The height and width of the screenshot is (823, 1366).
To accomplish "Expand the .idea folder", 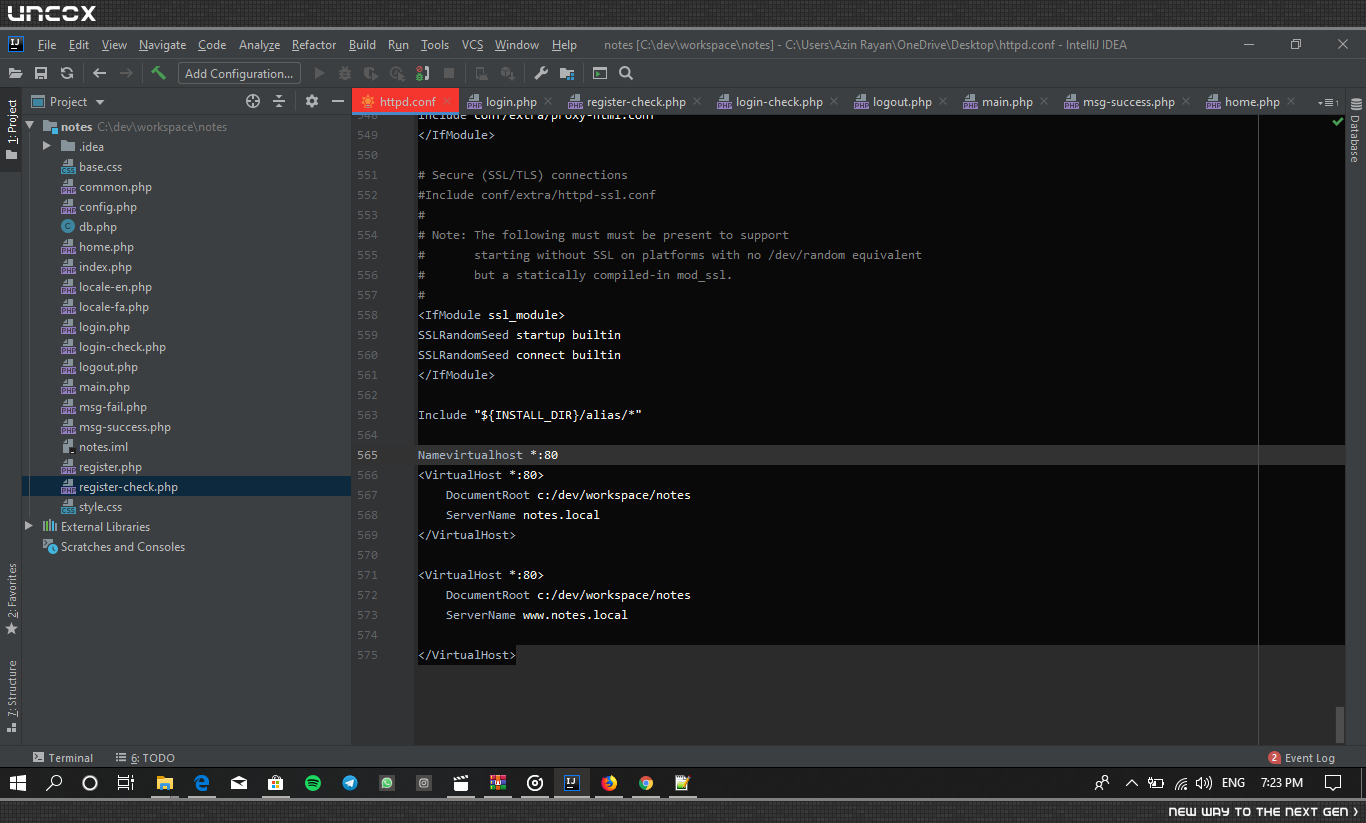I will click(47, 147).
